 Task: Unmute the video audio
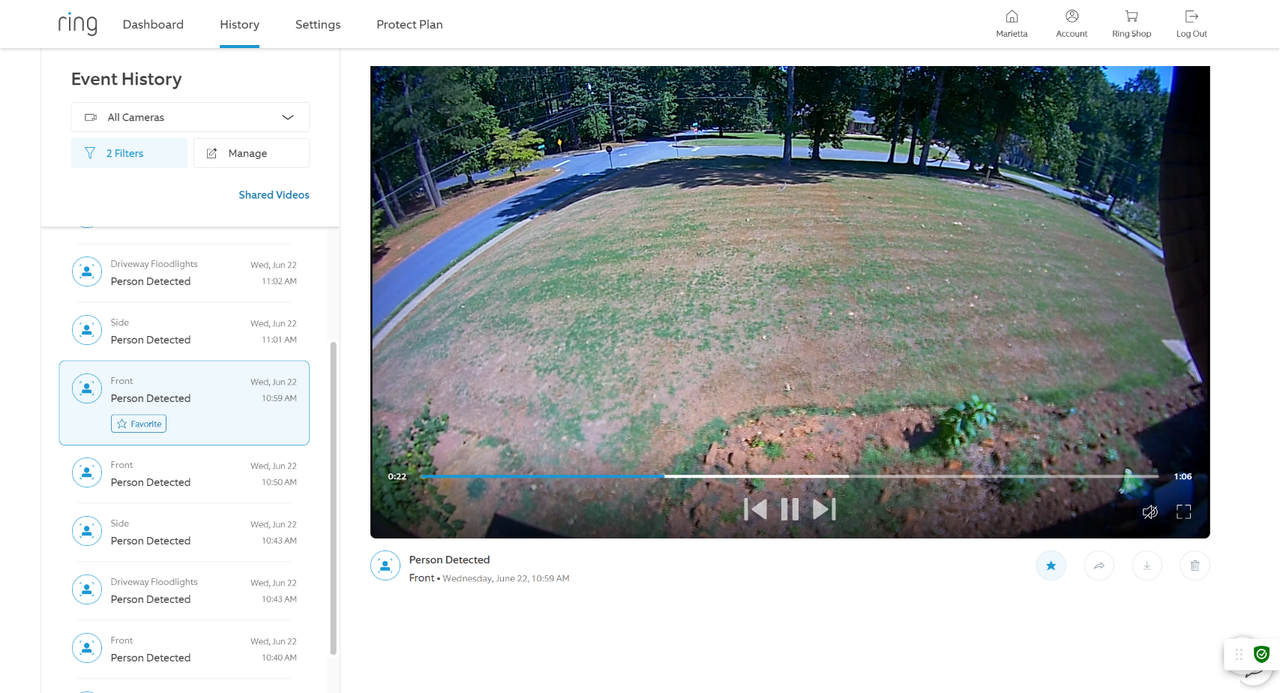click(x=1150, y=512)
